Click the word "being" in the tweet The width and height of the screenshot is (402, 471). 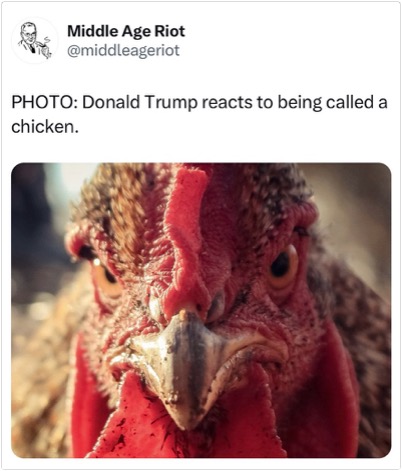(x=300, y=103)
